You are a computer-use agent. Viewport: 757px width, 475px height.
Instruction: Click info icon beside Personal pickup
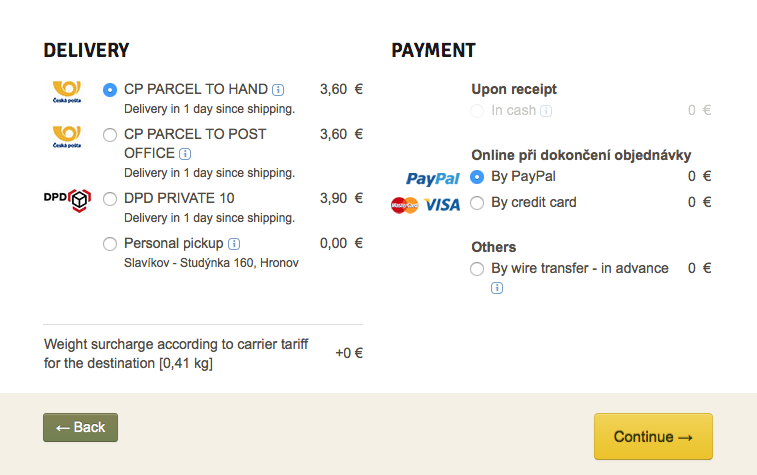(x=234, y=243)
